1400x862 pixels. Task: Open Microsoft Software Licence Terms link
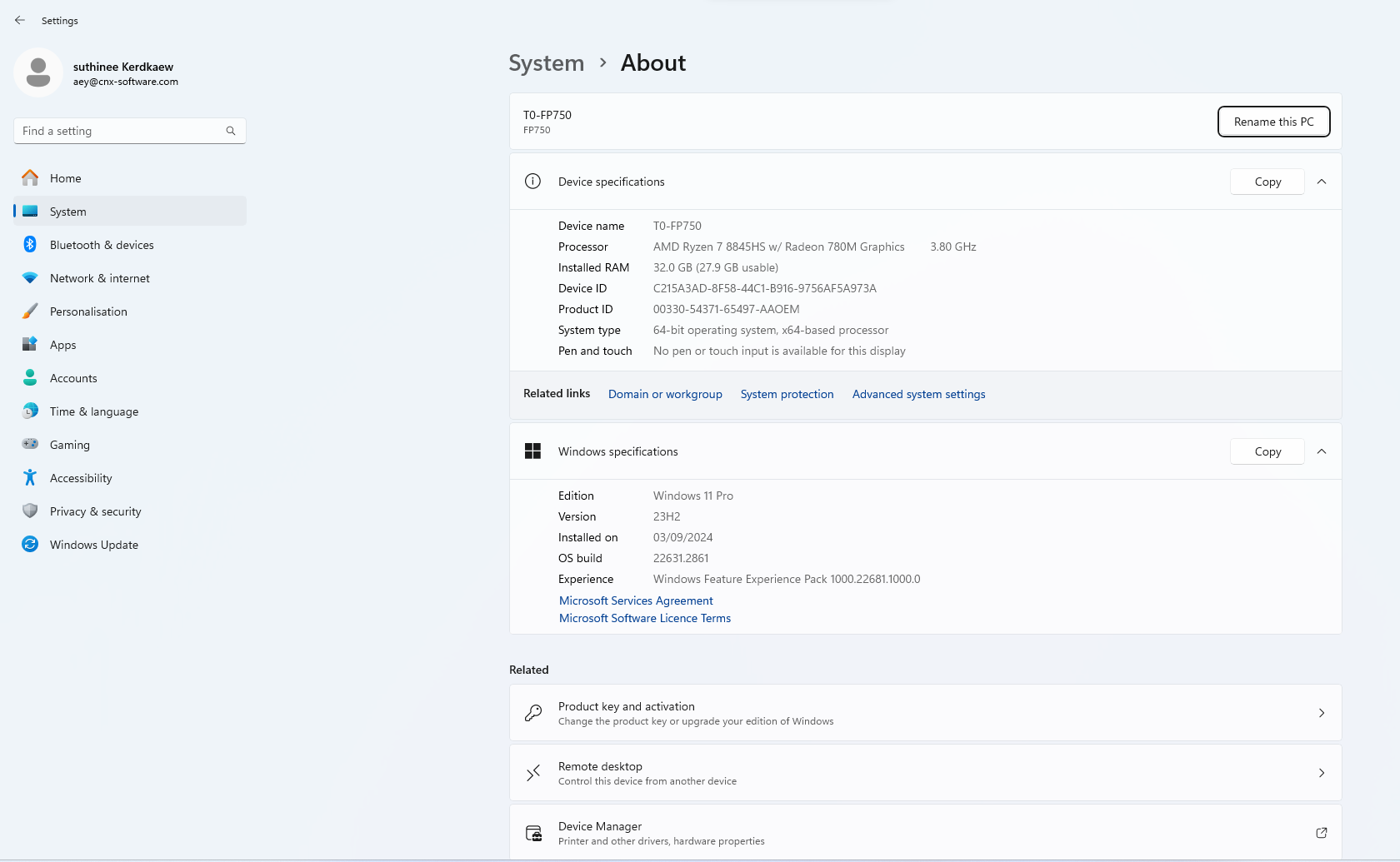click(645, 618)
